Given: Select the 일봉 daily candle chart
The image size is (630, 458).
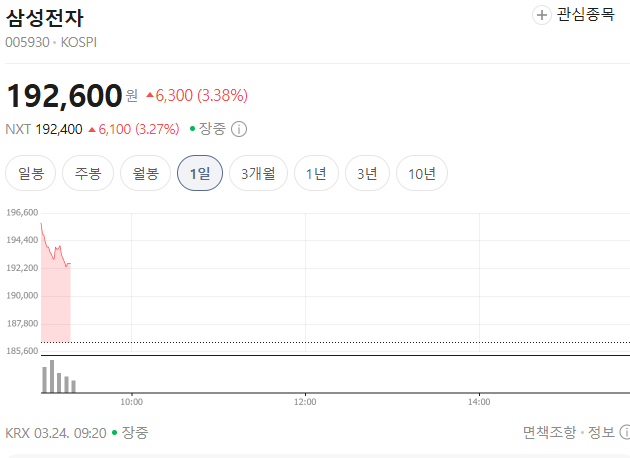Looking at the screenshot, I should (30, 174).
